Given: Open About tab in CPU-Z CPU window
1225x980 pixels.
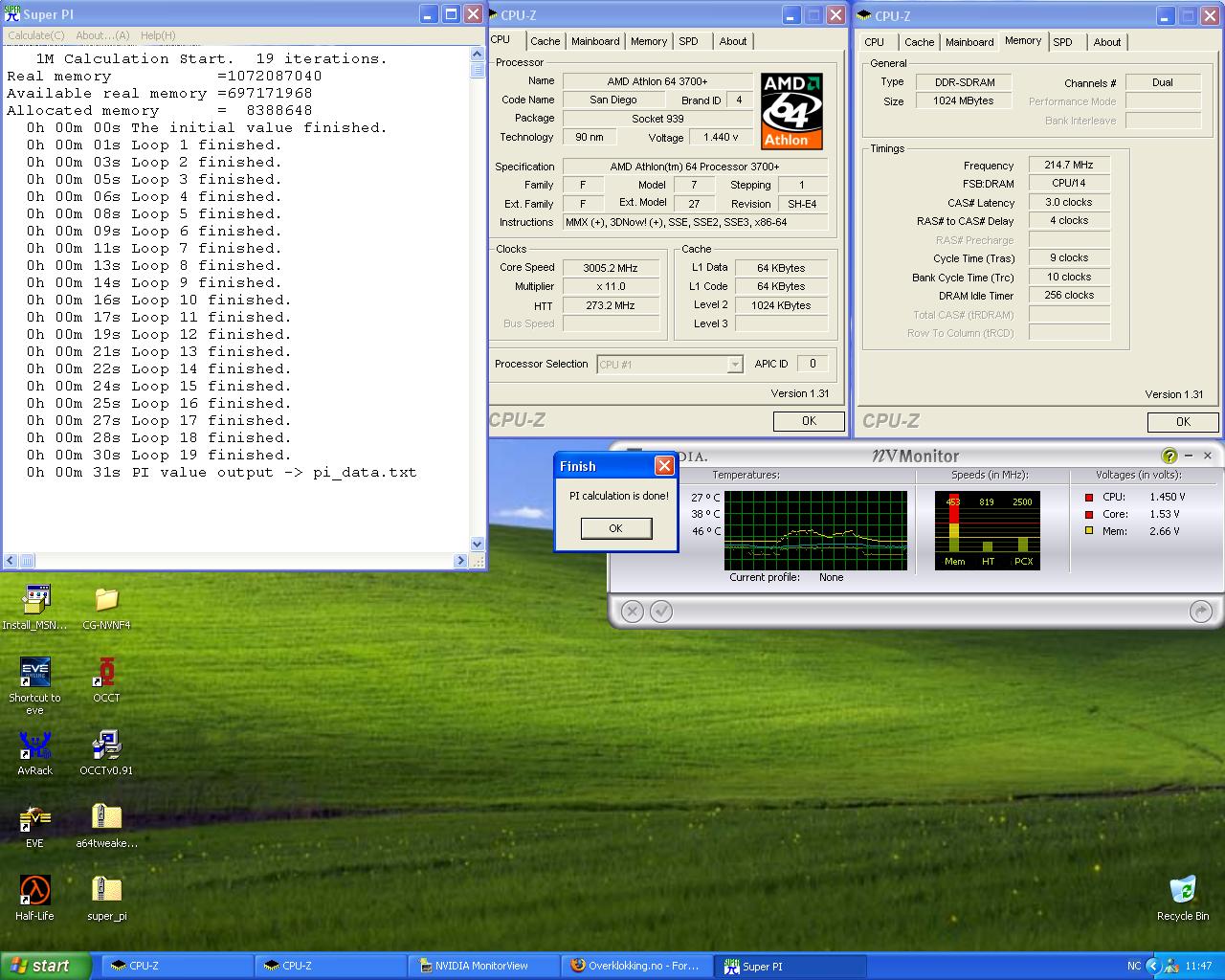Looking at the screenshot, I should coord(733,41).
